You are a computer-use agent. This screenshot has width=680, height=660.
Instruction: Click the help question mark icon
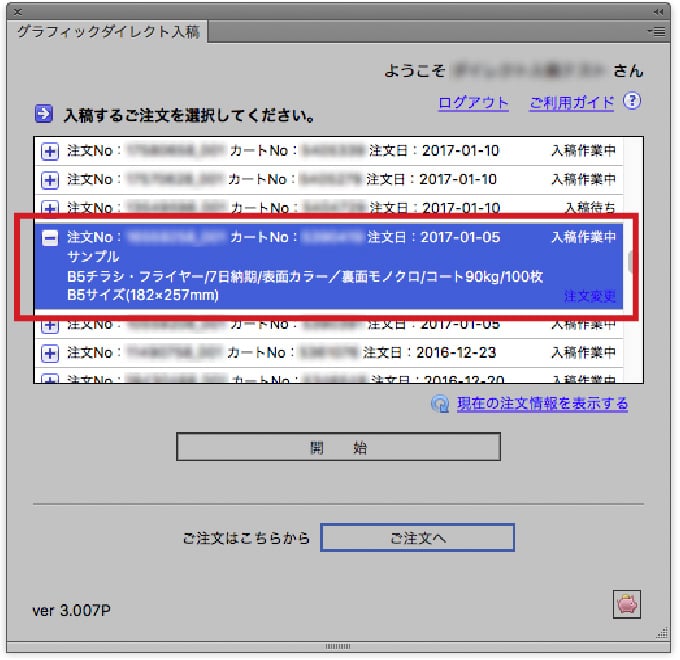click(x=632, y=101)
